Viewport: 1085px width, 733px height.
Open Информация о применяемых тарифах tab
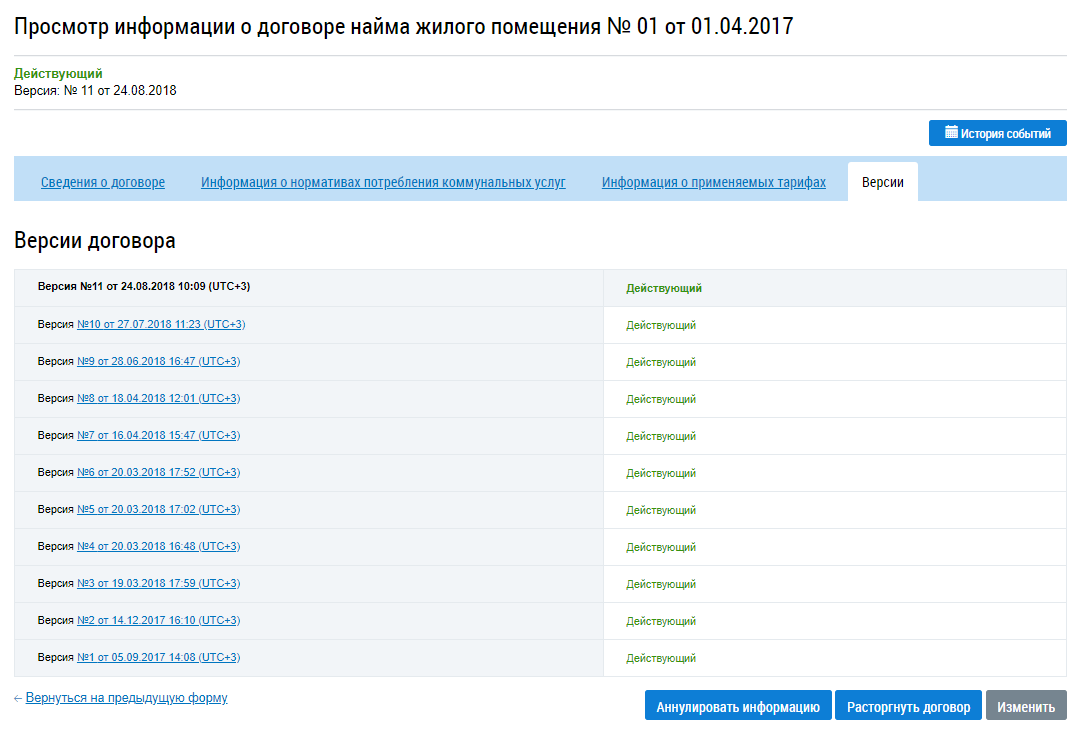click(x=713, y=182)
